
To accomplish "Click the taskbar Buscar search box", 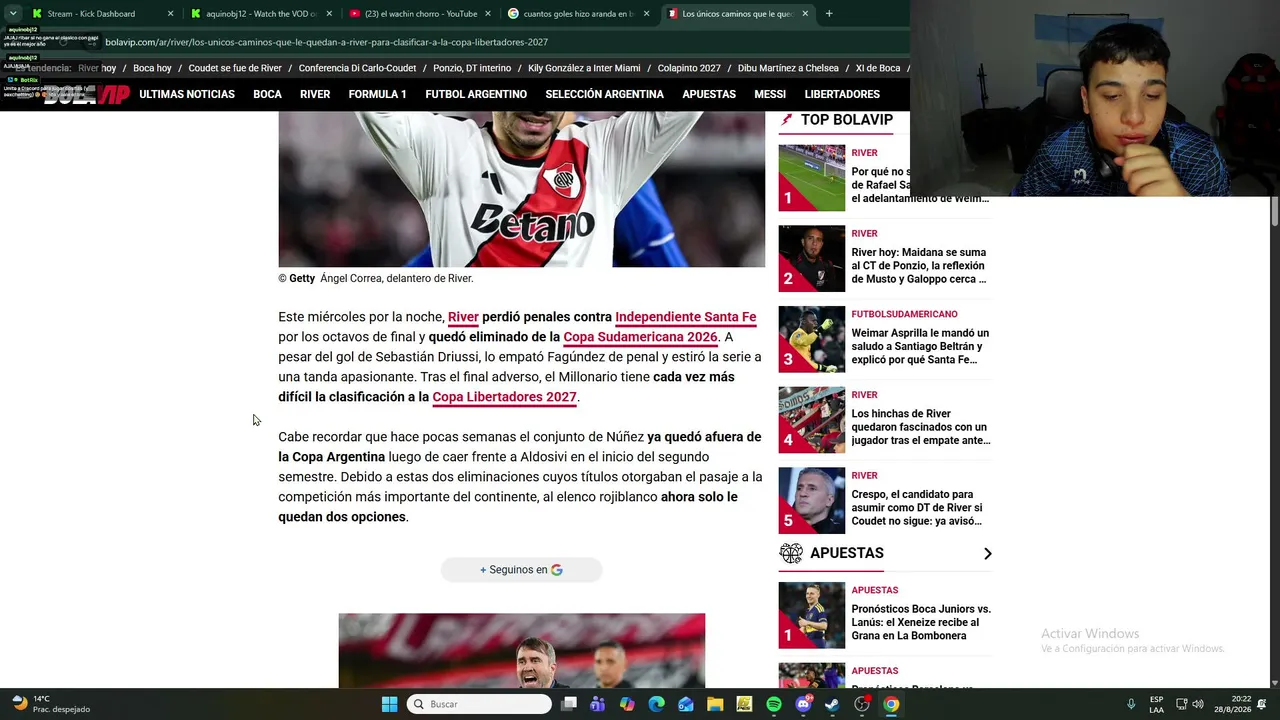I will click(x=479, y=704).
